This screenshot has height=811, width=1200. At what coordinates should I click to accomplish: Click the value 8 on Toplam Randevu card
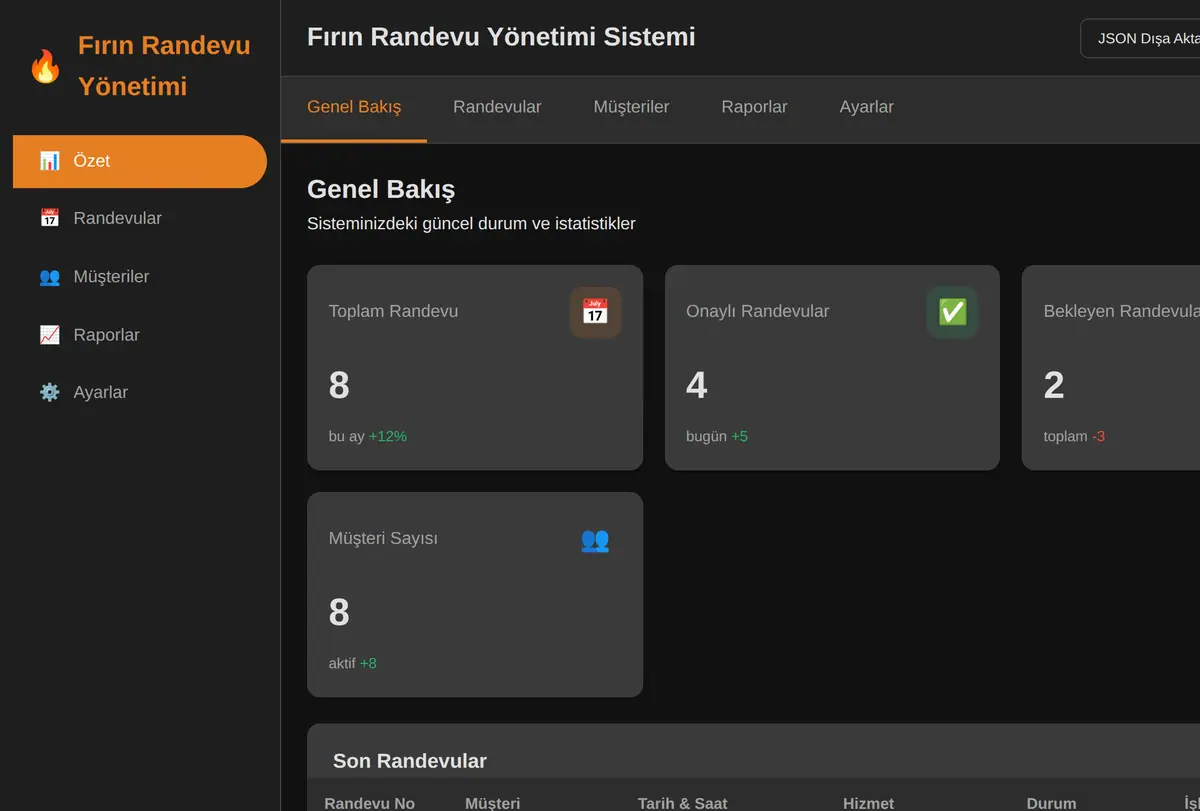point(339,385)
